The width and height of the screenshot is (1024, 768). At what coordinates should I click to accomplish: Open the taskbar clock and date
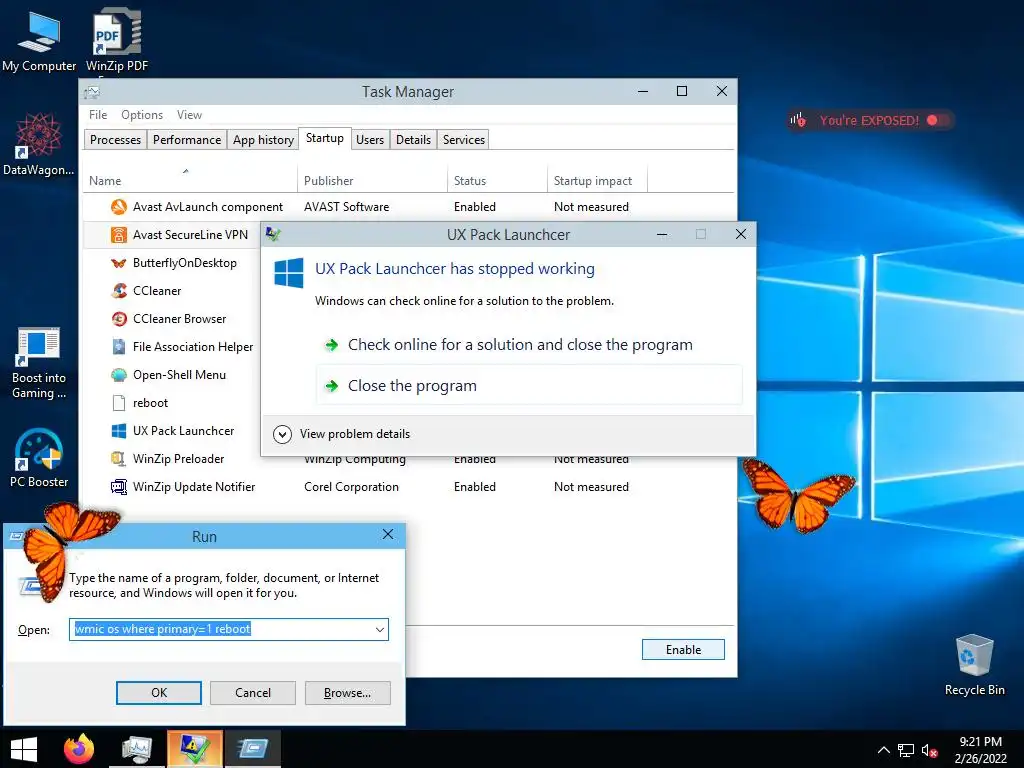(x=980, y=750)
